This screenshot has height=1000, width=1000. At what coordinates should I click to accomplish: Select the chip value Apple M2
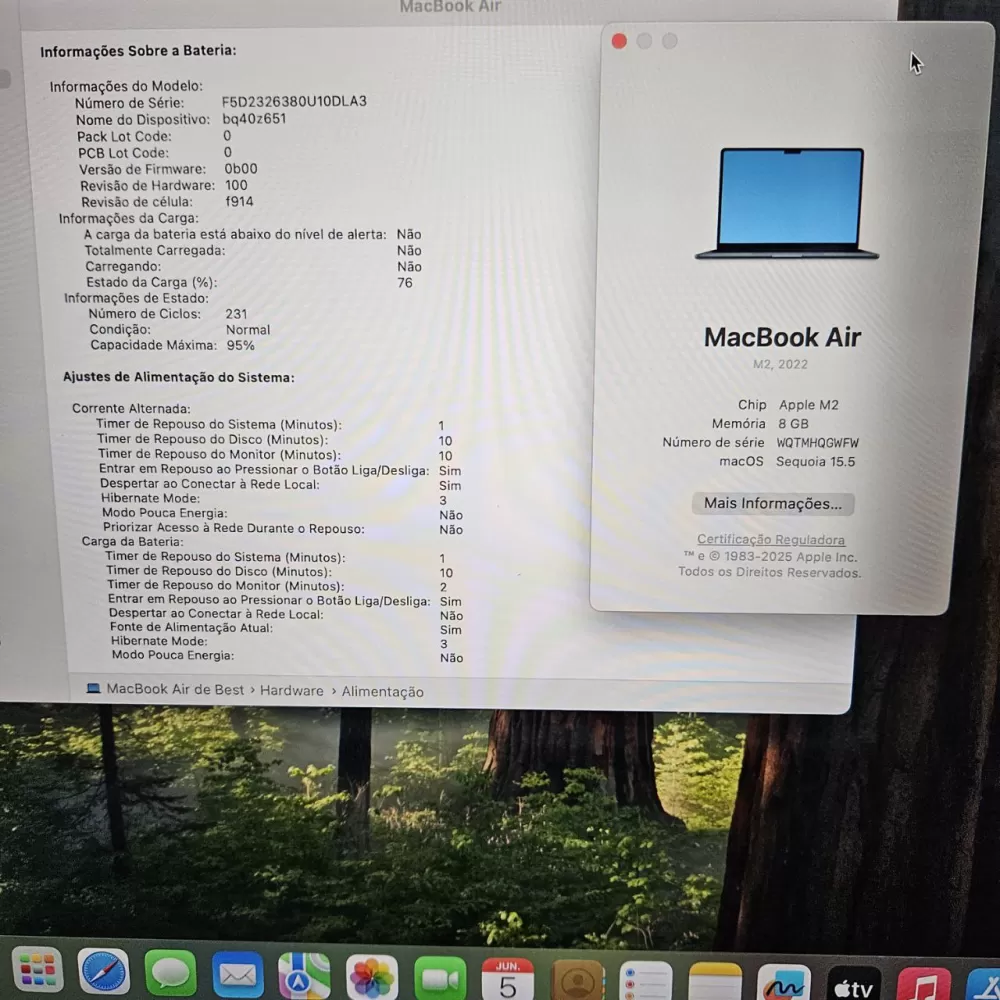[x=809, y=405]
